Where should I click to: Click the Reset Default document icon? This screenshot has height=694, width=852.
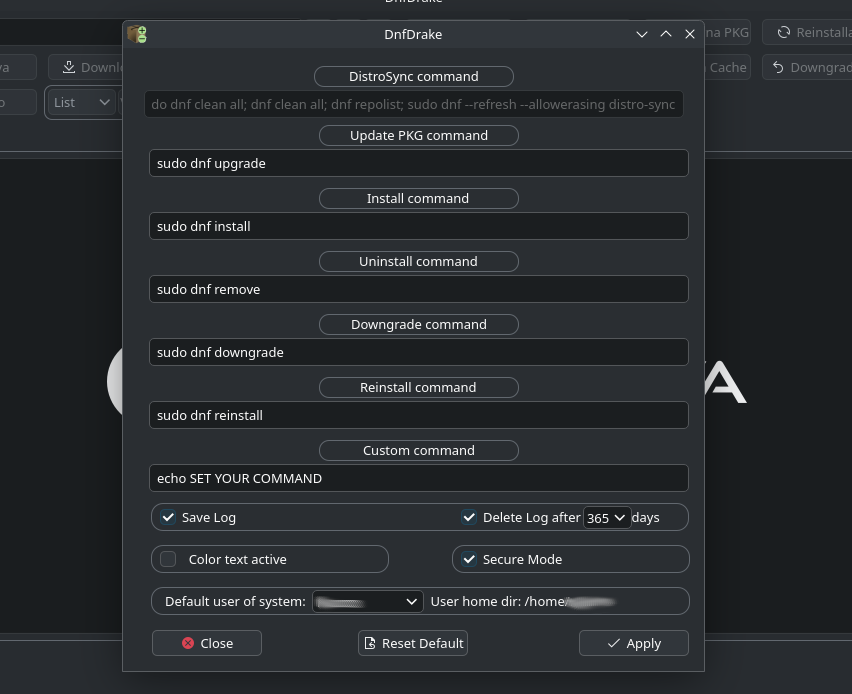coord(370,643)
